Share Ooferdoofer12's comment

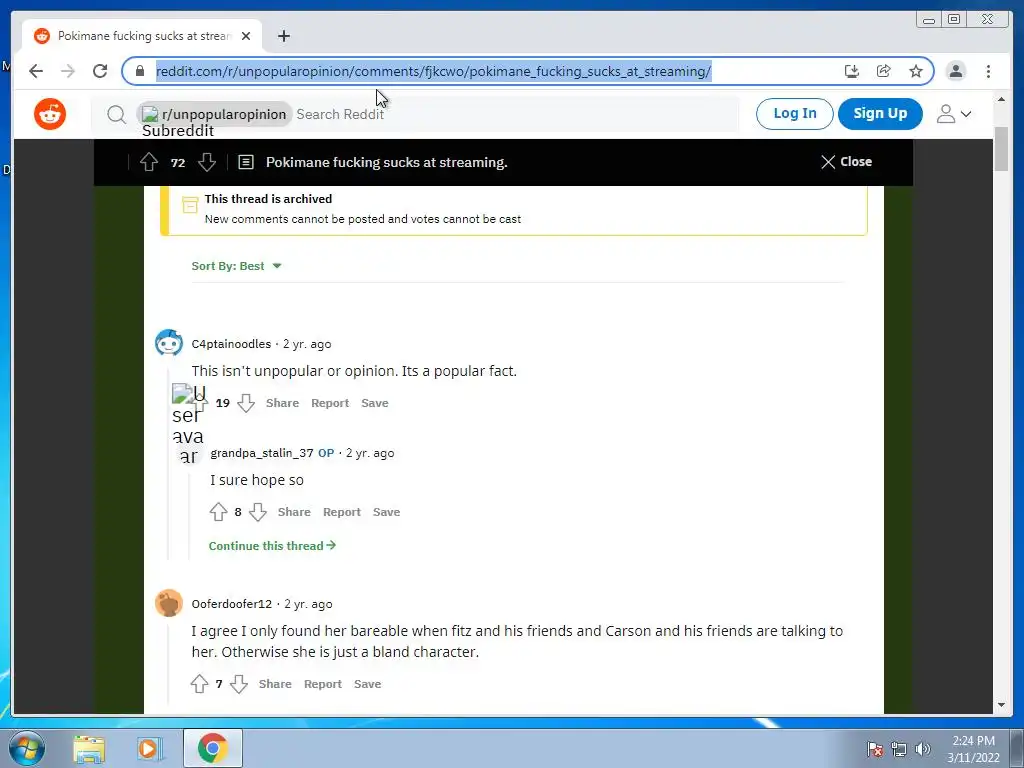pos(275,684)
